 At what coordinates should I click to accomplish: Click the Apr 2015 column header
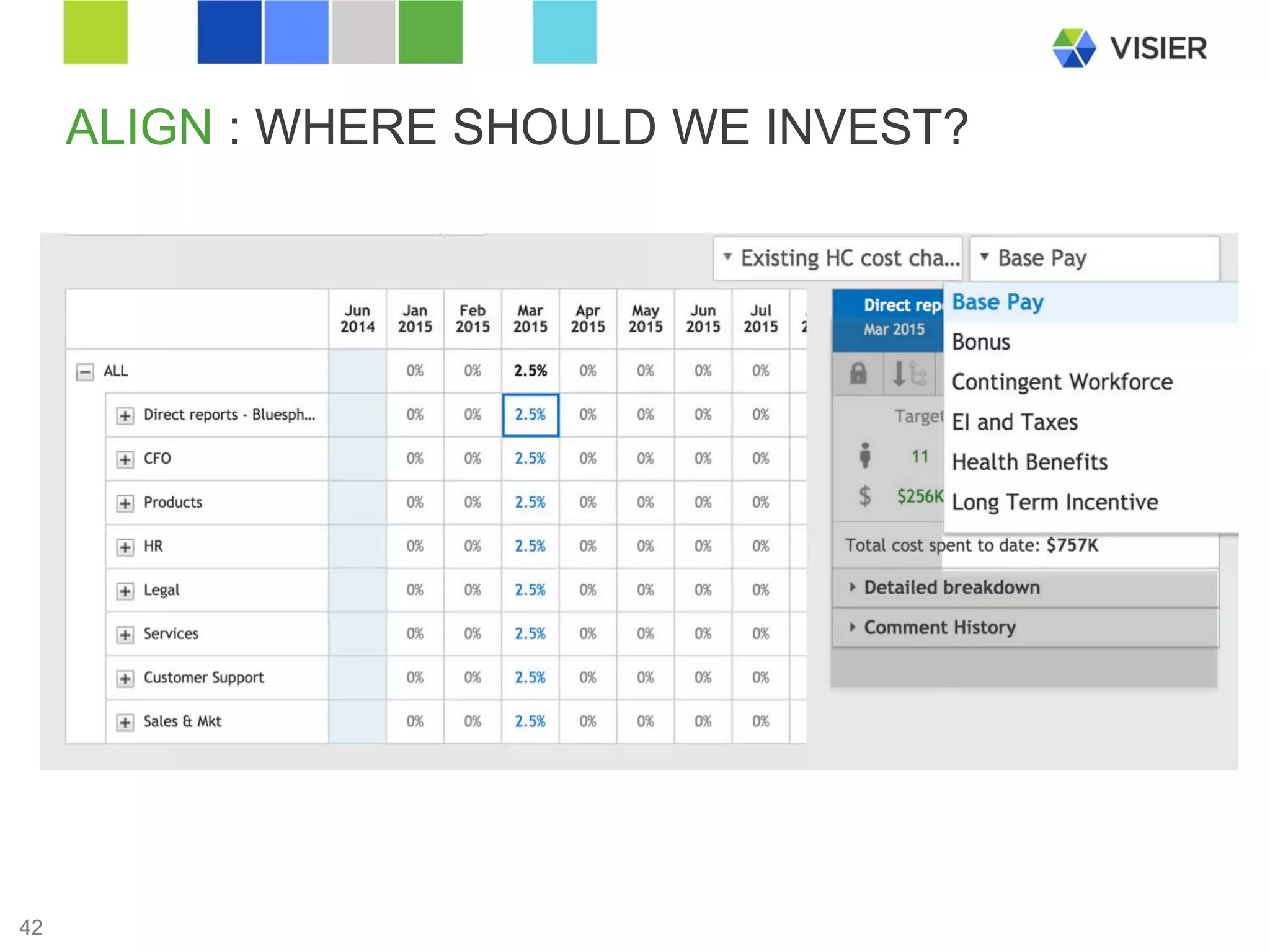pos(588,319)
